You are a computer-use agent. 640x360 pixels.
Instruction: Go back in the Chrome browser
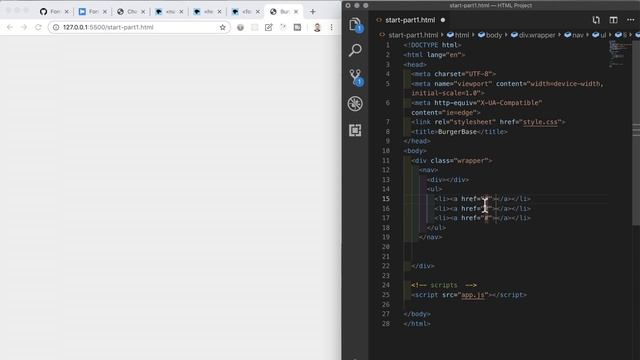pyautogui.click(x=10, y=27)
